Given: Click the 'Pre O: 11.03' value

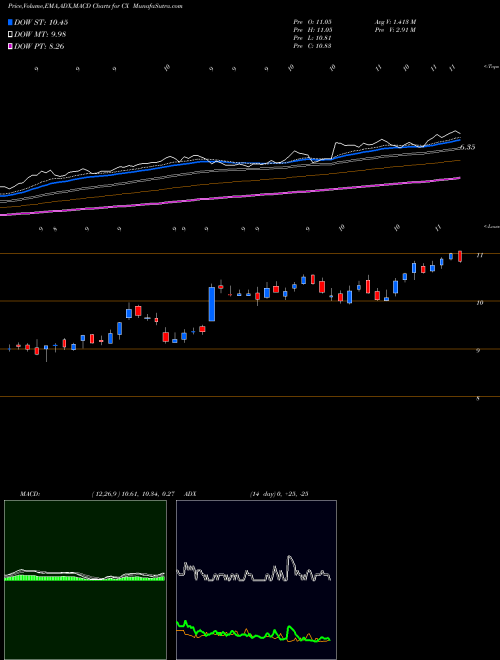Looking at the screenshot, I should coord(313,22).
